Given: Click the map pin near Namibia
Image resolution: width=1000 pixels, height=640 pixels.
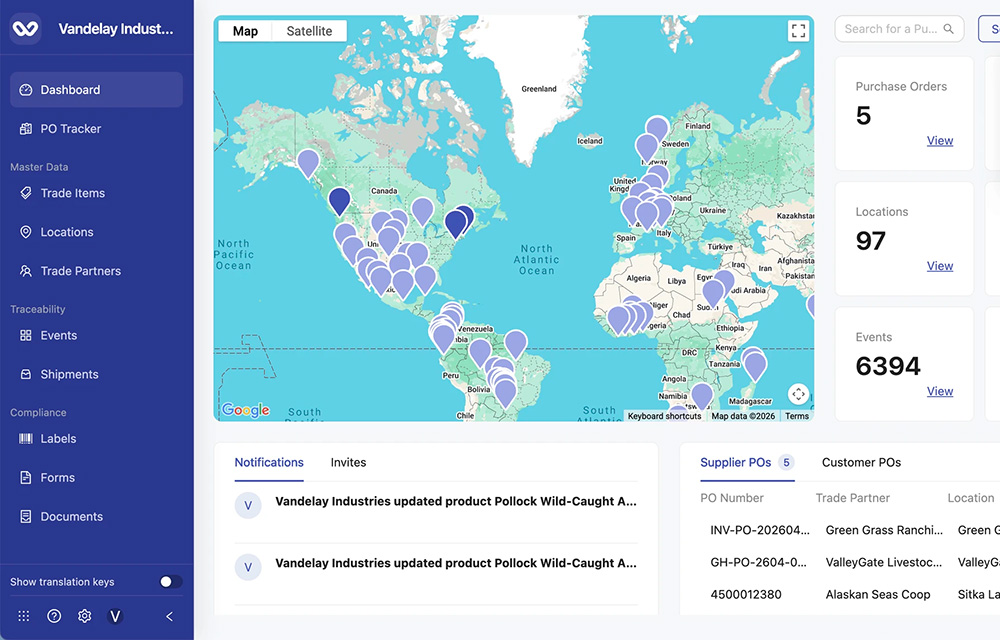Looking at the screenshot, I should coord(702,395).
